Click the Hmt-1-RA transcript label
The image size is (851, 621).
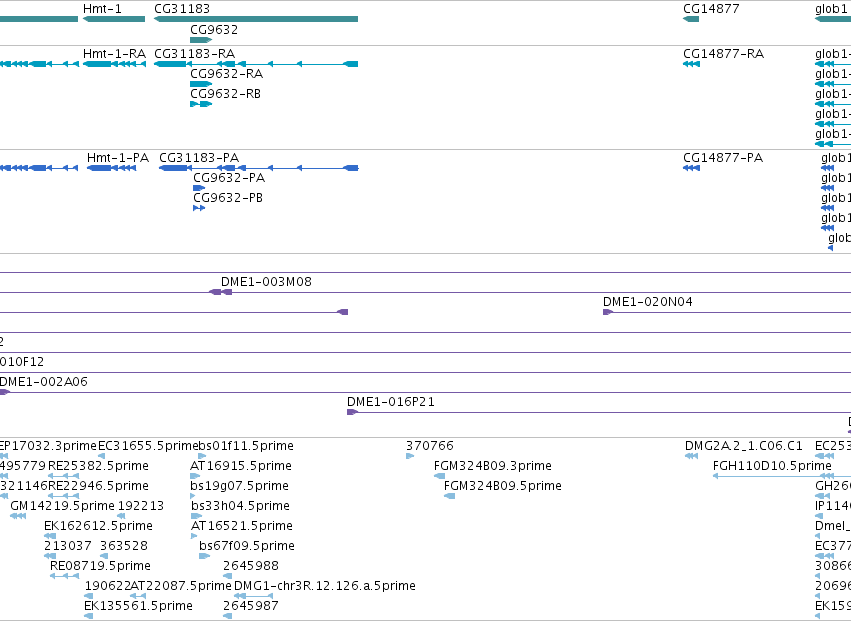tap(114, 54)
